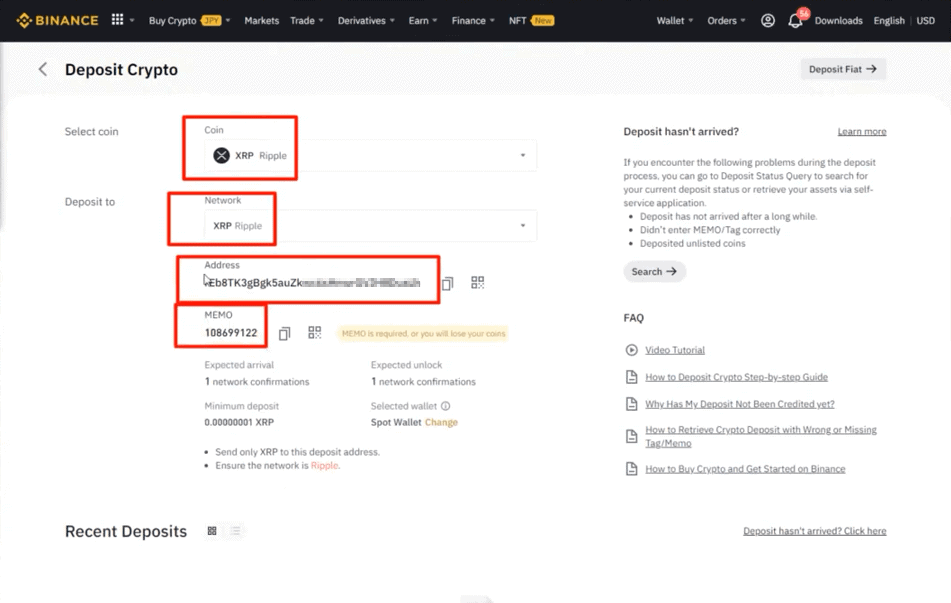Click the Recent Deposits heading
Screen dimensions: 951x603
[x=126, y=531]
